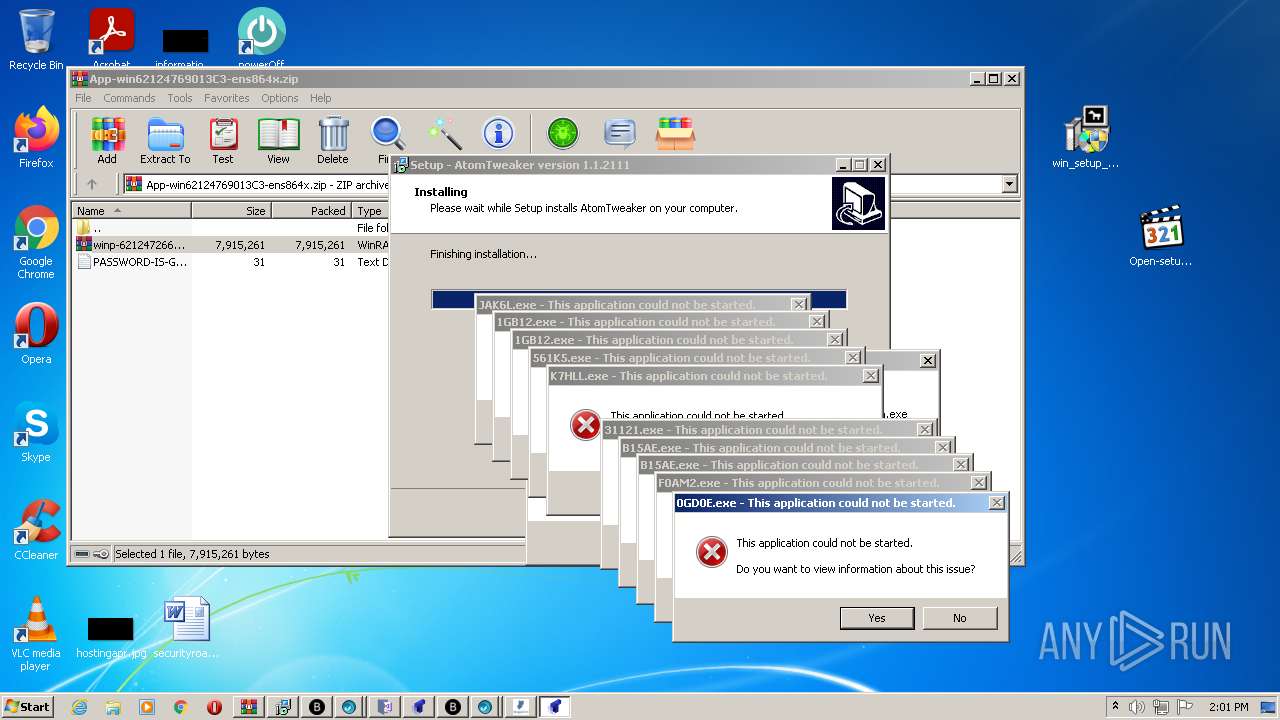Screen dimensions: 1280x720
Task: Close the K7HLL.exe error dialog
Action: pos(871,376)
